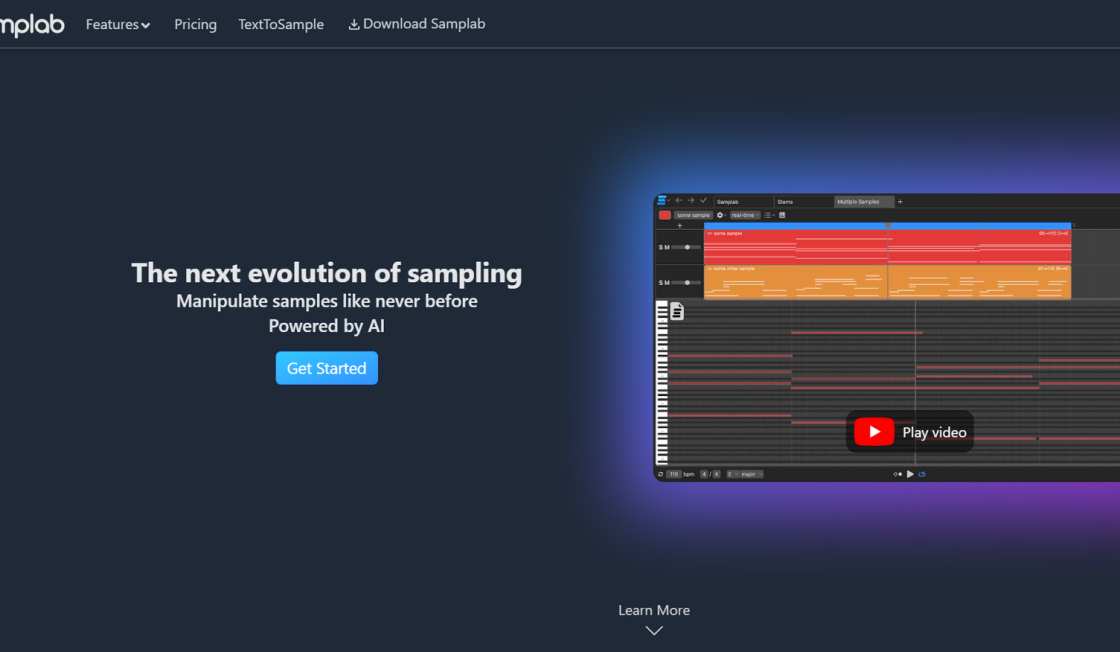
Task: Mute the 'some other sample' track
Action: (666, 282)
